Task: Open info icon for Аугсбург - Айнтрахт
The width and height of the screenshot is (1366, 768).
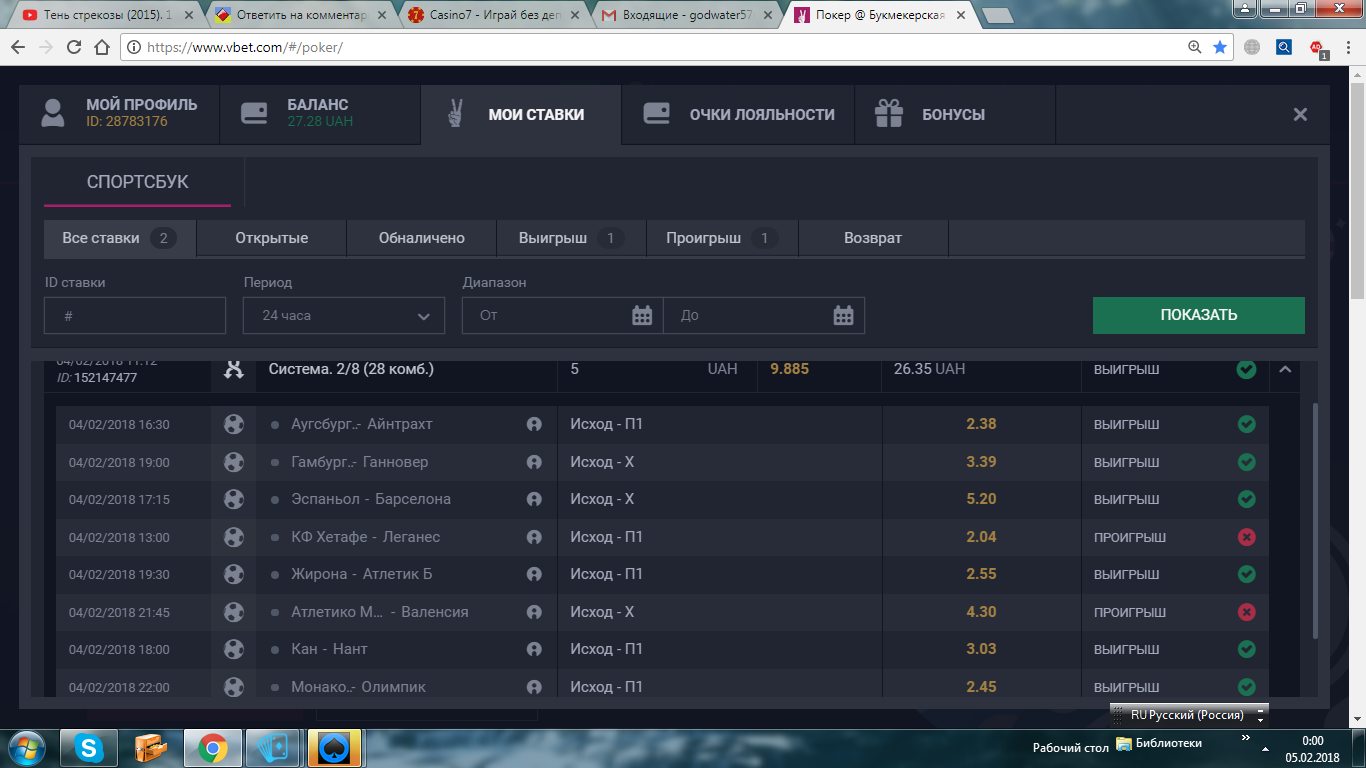Action: coord(534,424)
